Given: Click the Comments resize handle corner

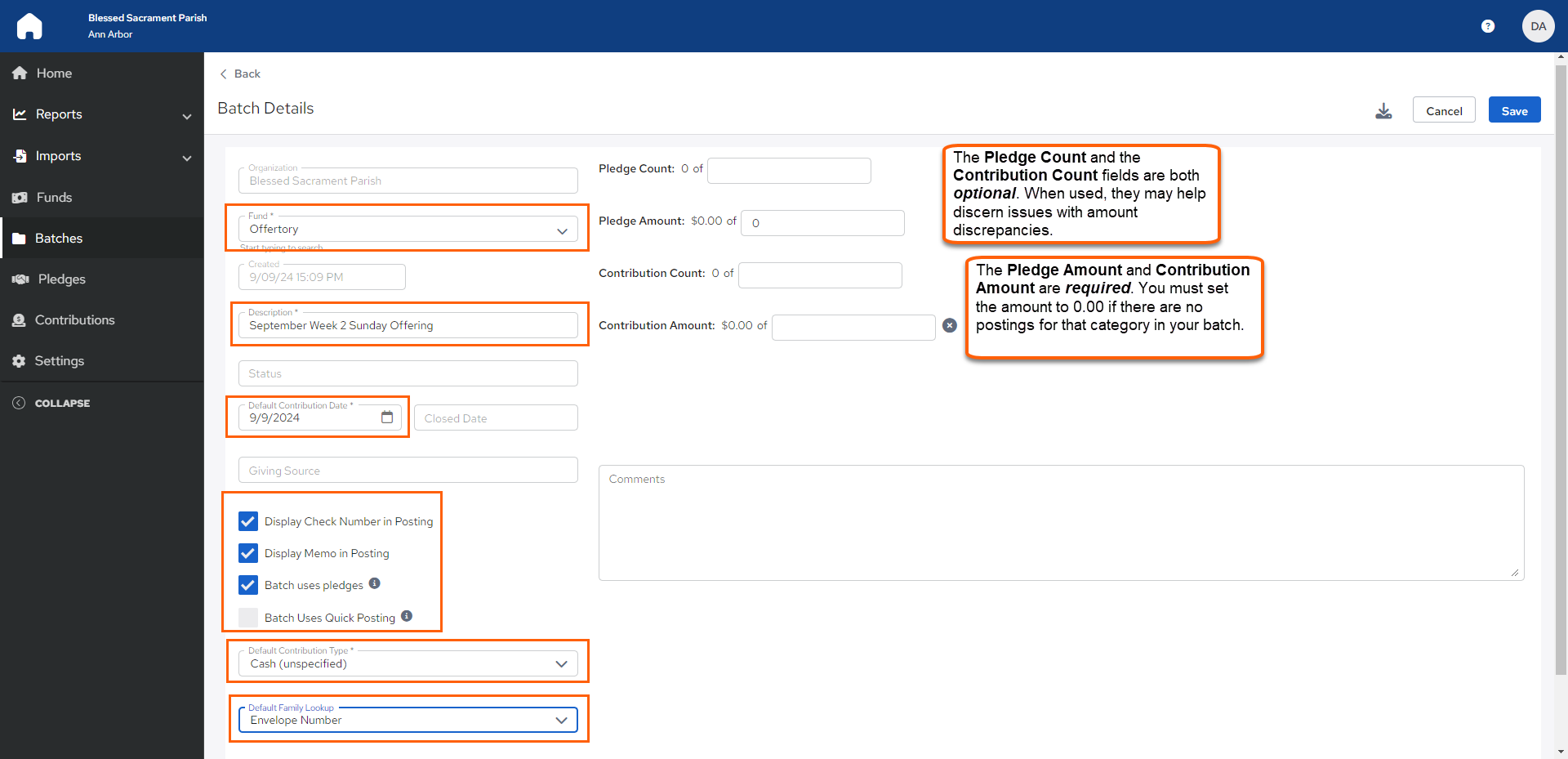Looking at the screenshot, I should pyautogui.click(x=1515, y=573).
